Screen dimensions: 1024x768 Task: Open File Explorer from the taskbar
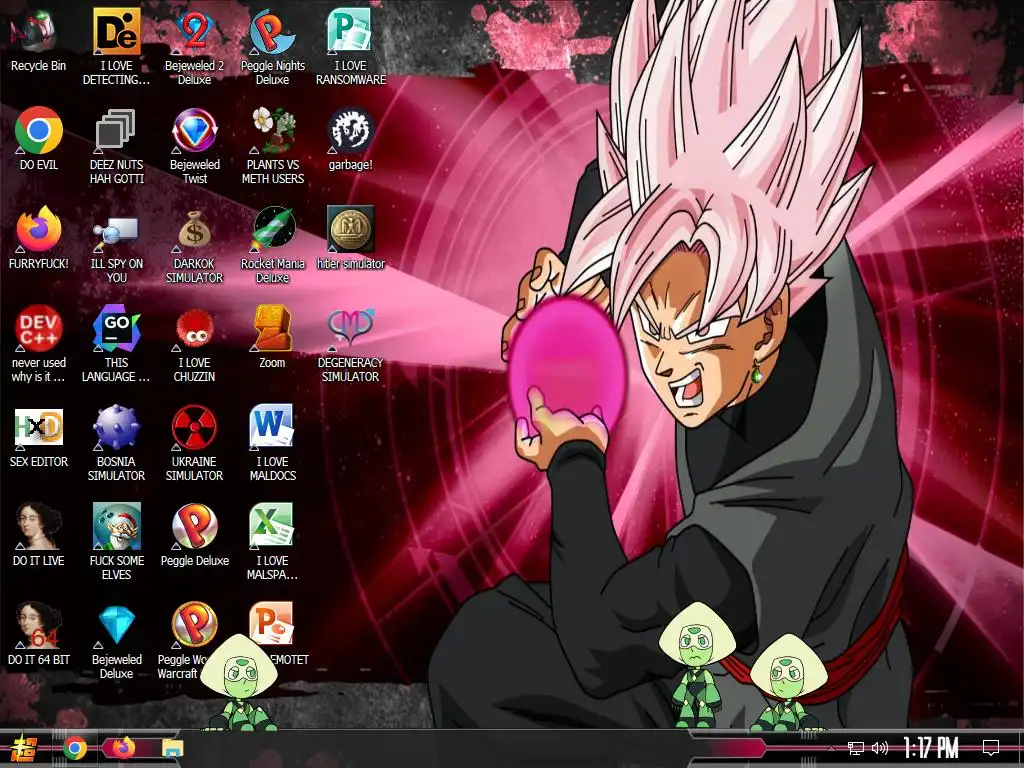172,748
